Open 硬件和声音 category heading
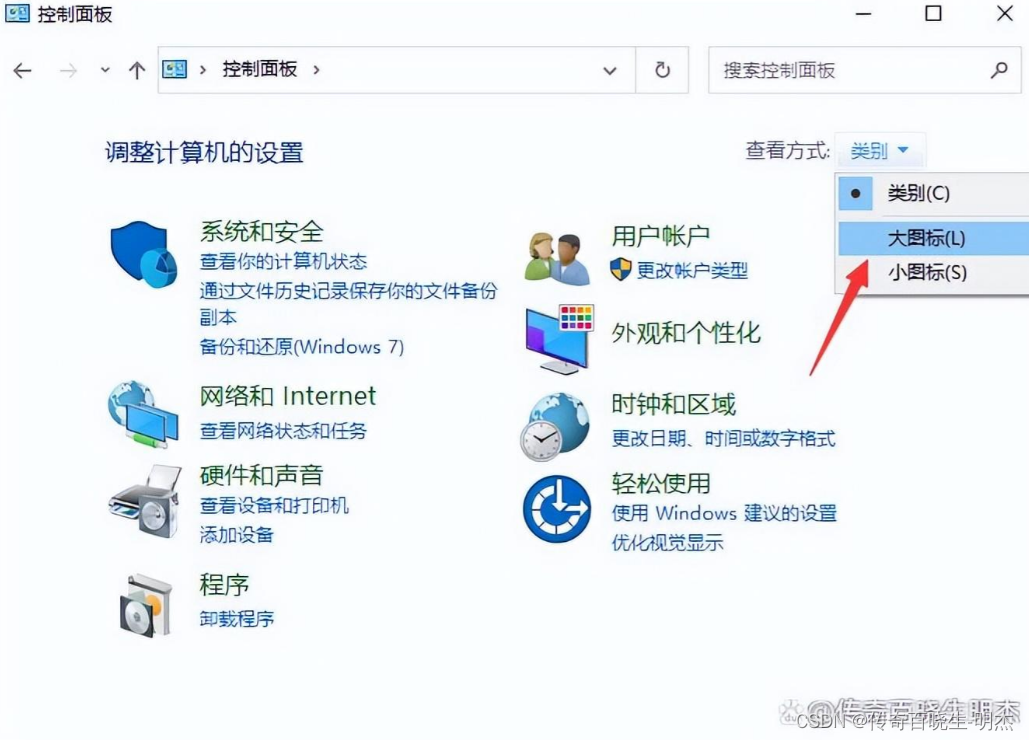 coord(261,476)
